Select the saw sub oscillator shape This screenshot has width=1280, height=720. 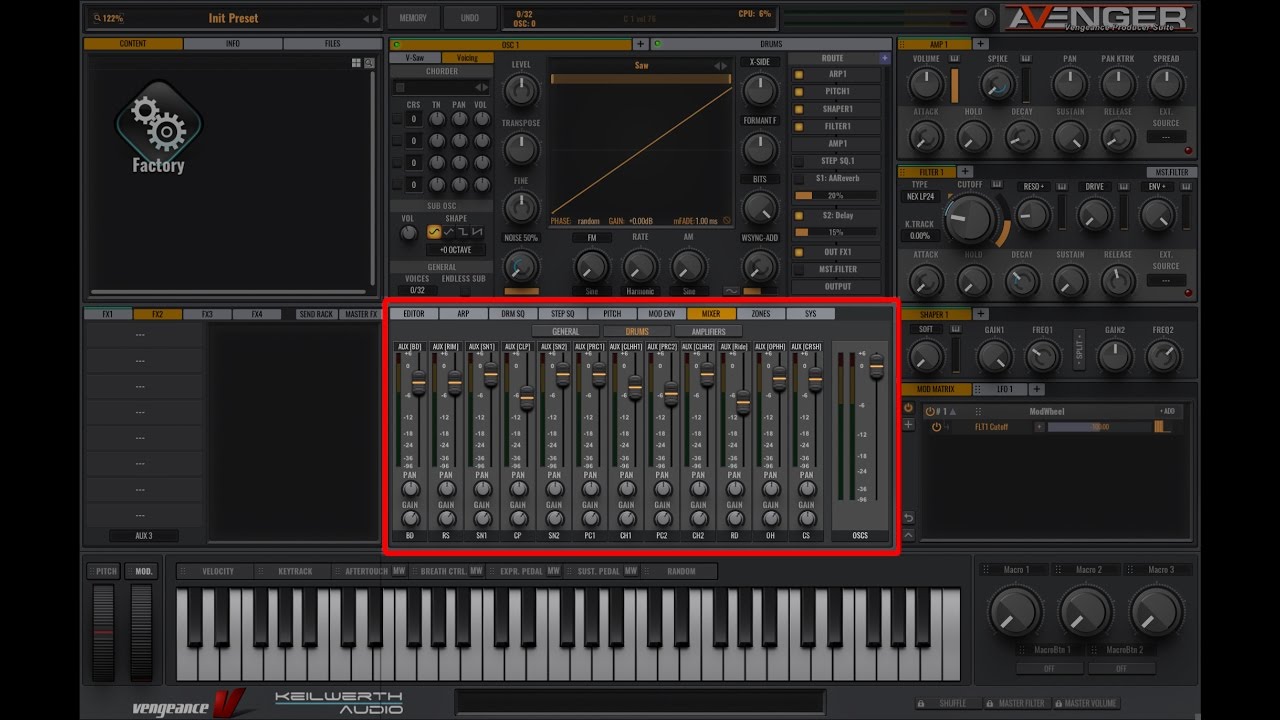[x=478, y=232]
